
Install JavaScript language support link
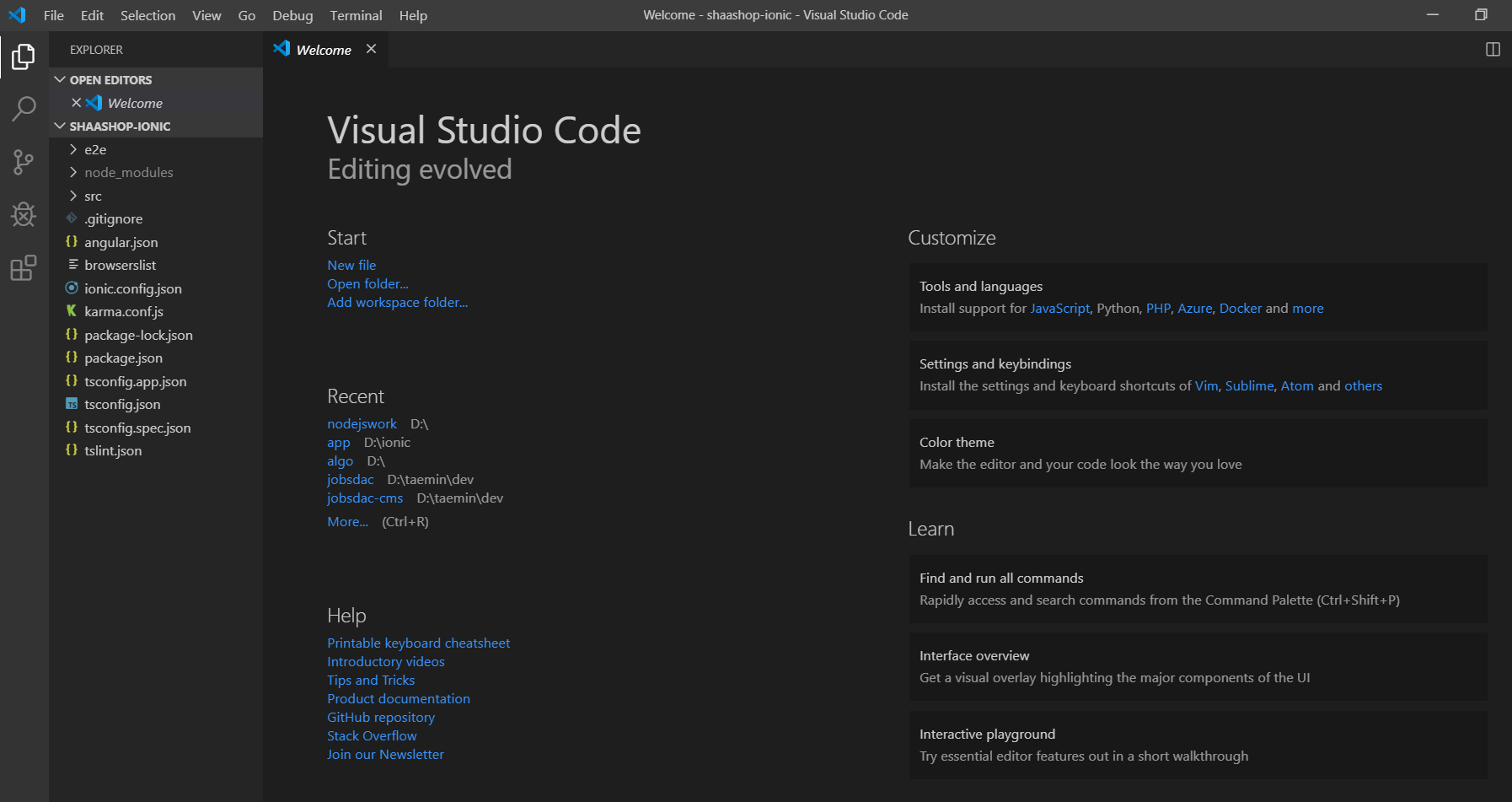click(1059, 308)
